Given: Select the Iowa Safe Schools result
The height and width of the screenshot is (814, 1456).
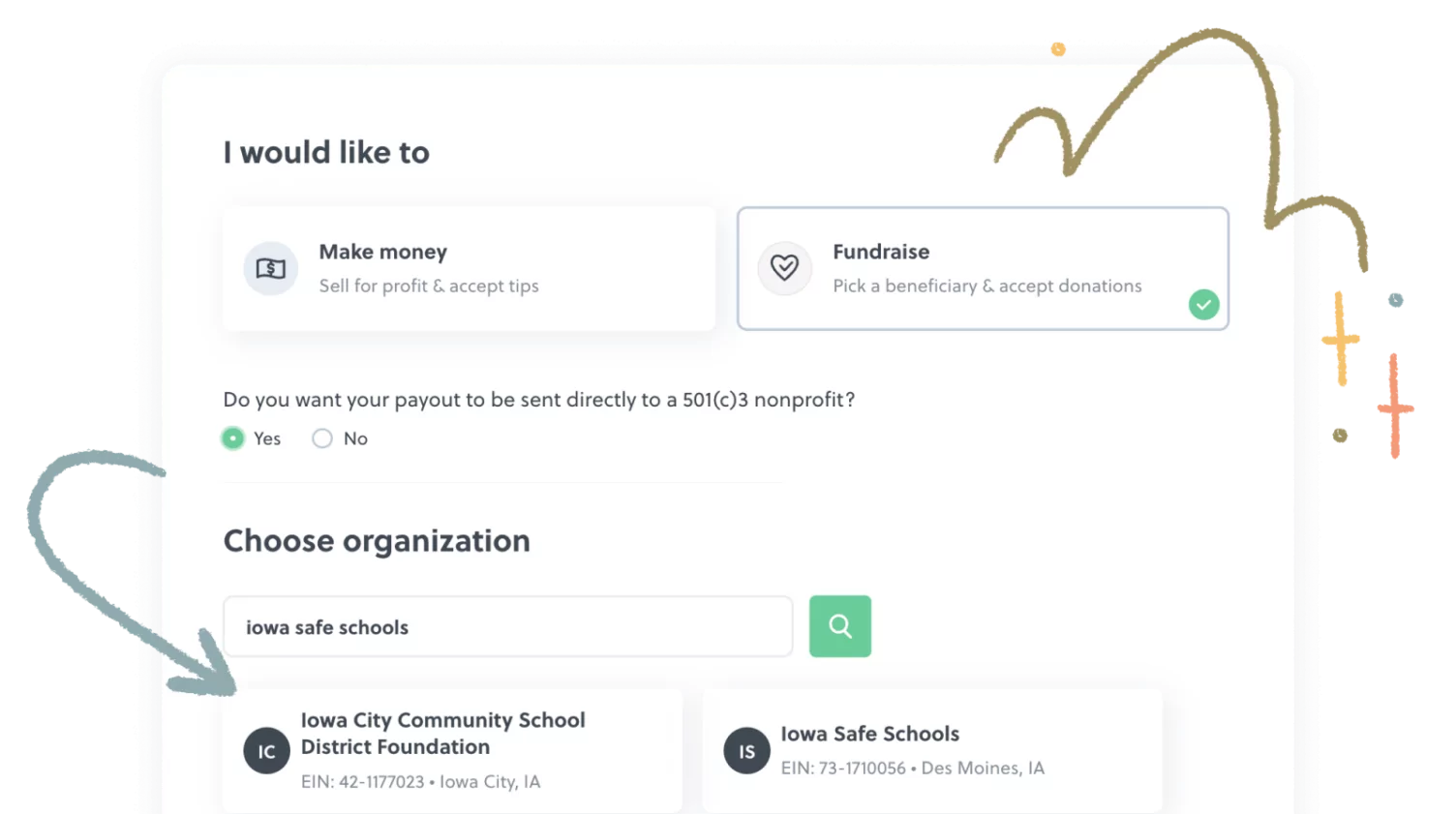Looking at the screenshot, I should (x=869, y=734).
